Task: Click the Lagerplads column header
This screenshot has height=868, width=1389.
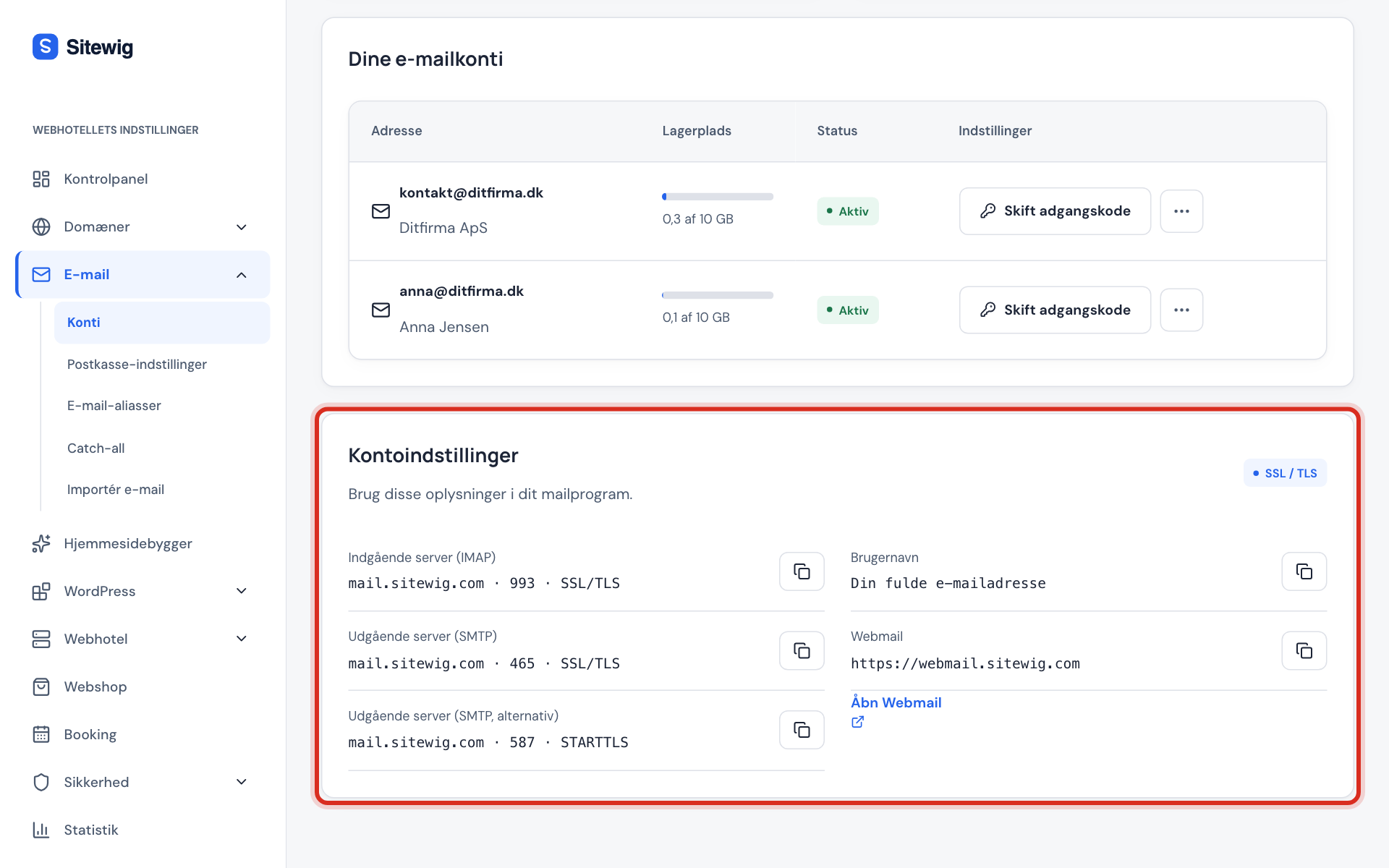Action: pos(697,131)
